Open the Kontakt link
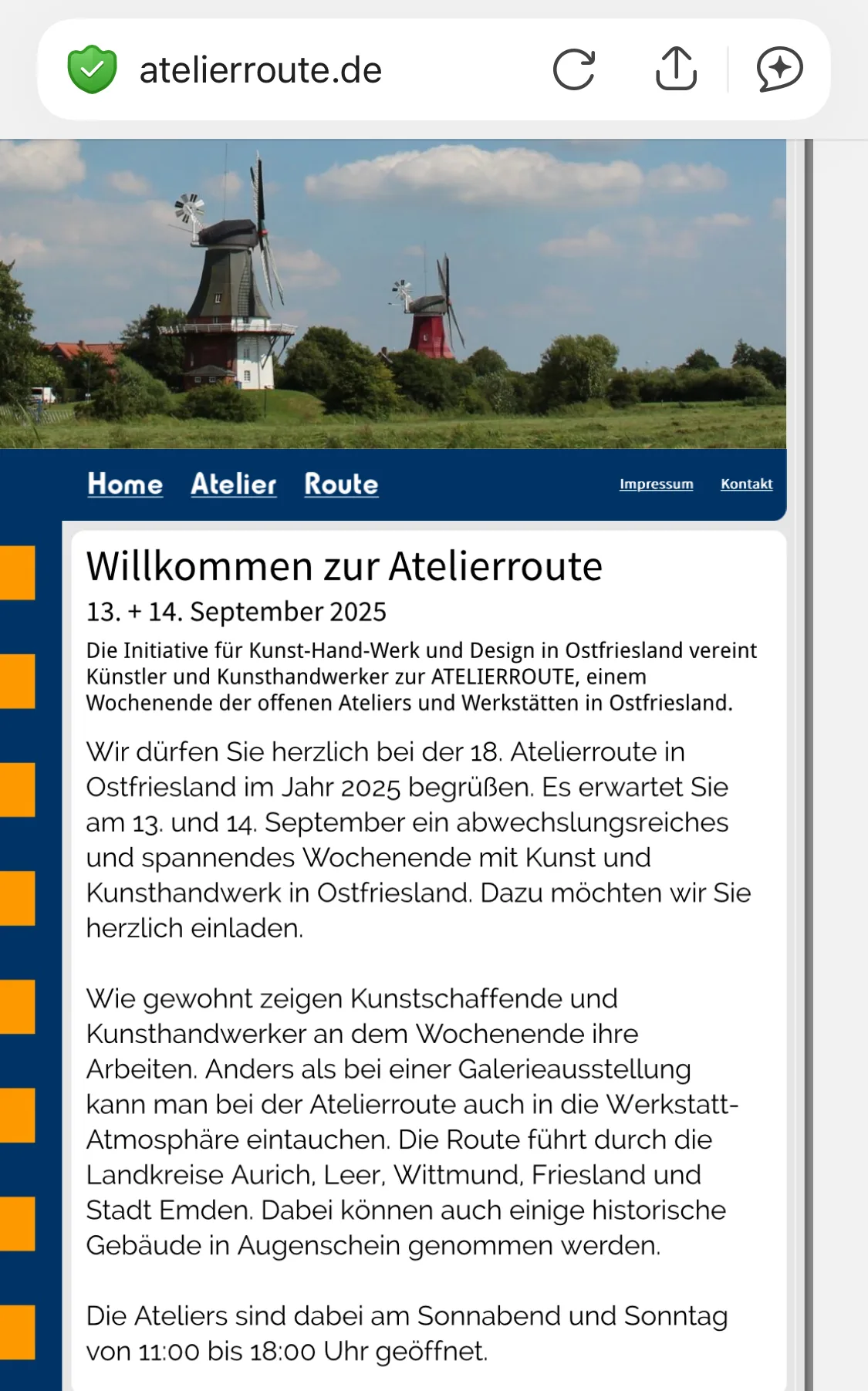 [747, 484]
